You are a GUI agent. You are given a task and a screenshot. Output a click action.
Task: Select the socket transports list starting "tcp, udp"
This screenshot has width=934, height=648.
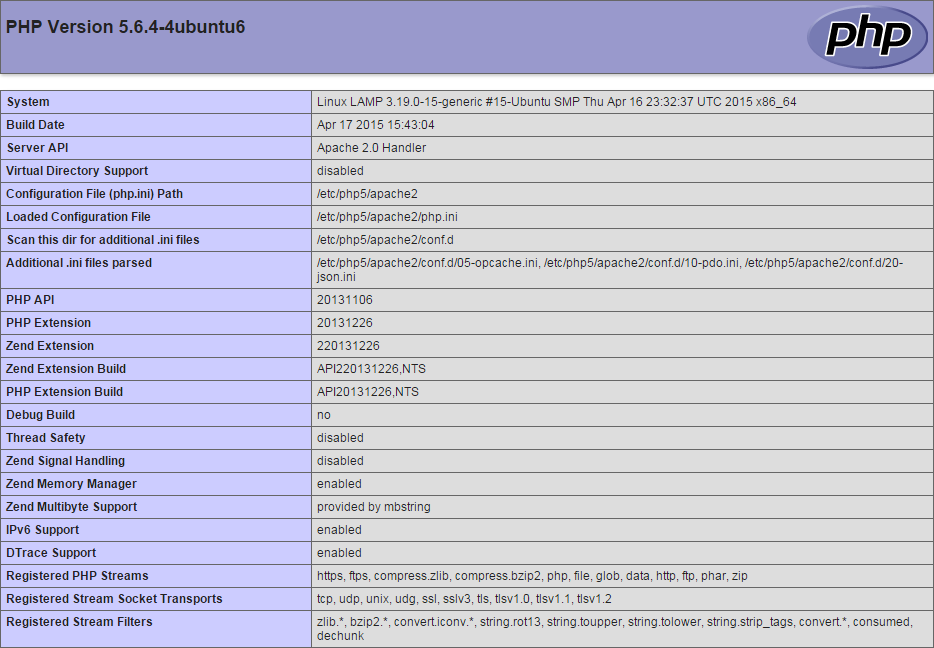(x=464, y=599)
